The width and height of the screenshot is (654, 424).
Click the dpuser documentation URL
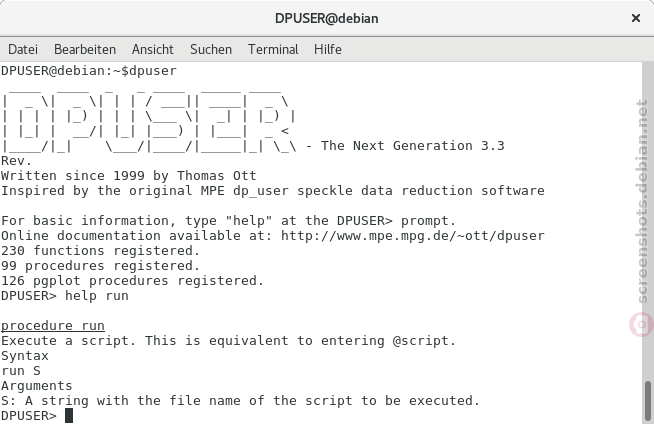coord(413,236)
